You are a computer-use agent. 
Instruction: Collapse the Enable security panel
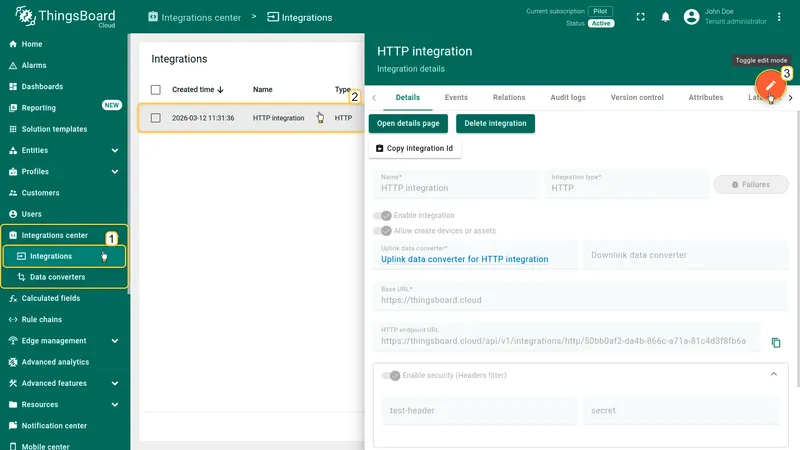tap(774, 374)
